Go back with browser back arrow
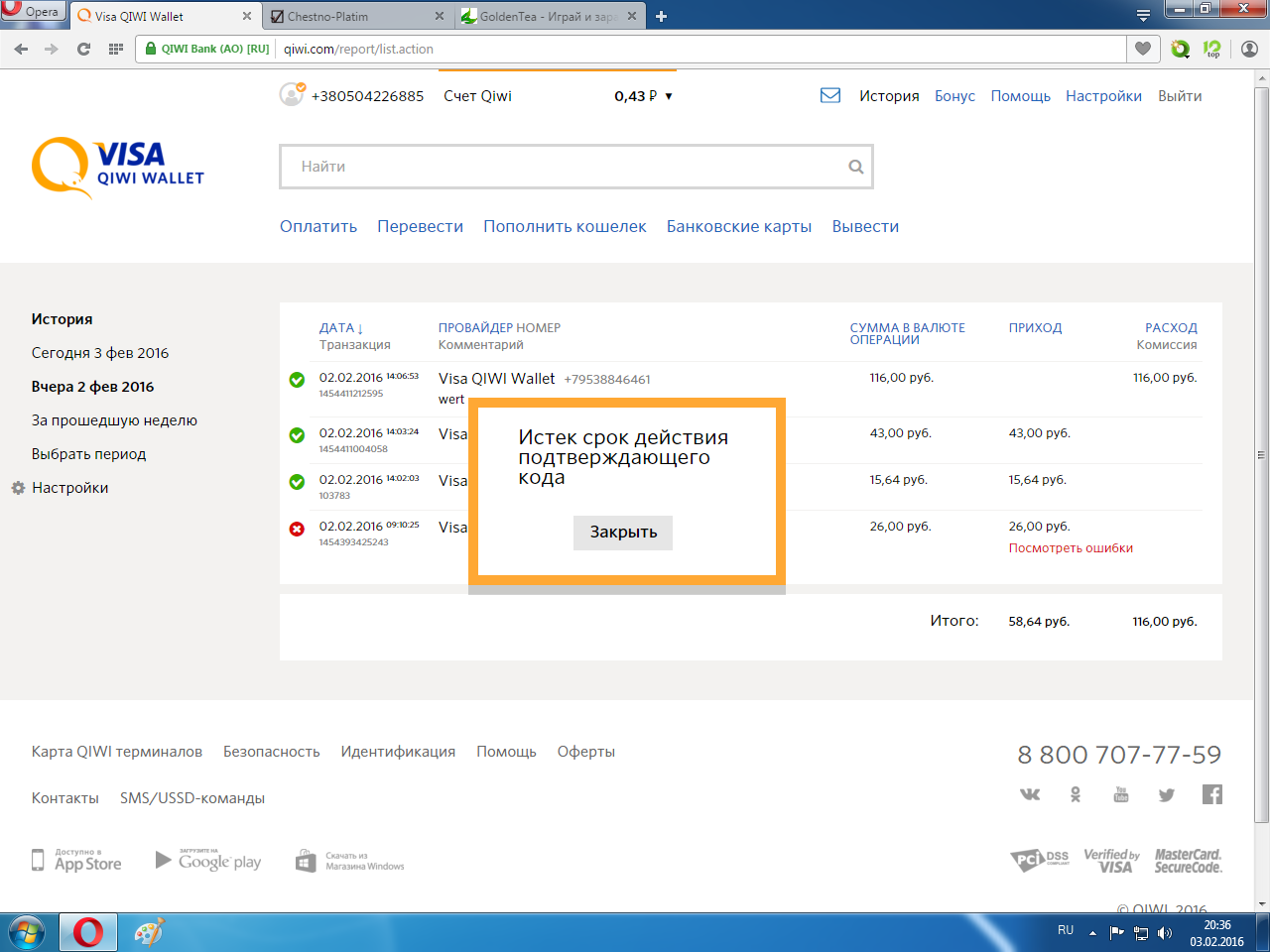This screenshot has width=1270, height=952. (22, 49)
